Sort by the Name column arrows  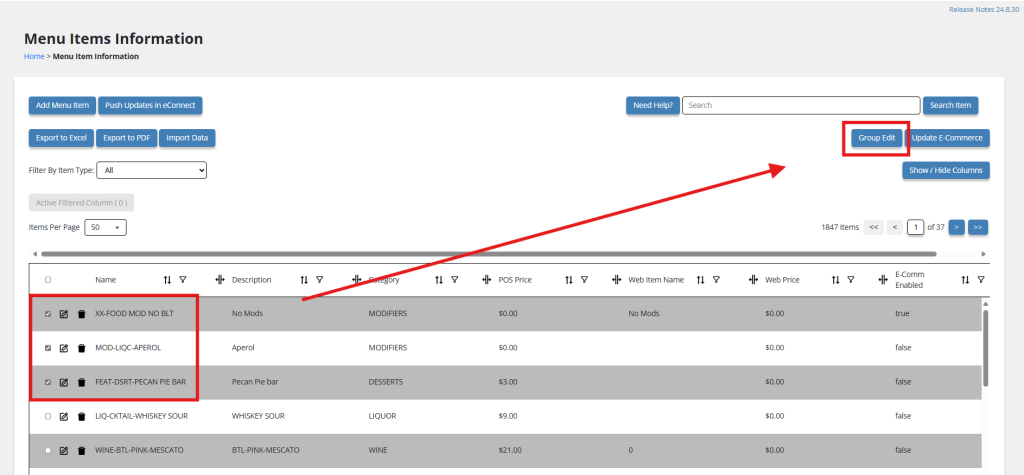pos(167,280)
